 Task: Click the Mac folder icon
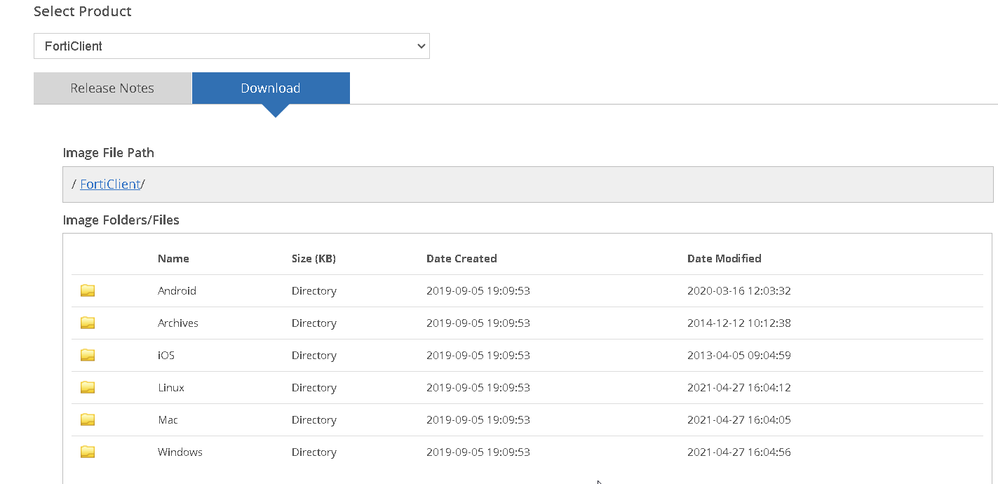(88, 420)
